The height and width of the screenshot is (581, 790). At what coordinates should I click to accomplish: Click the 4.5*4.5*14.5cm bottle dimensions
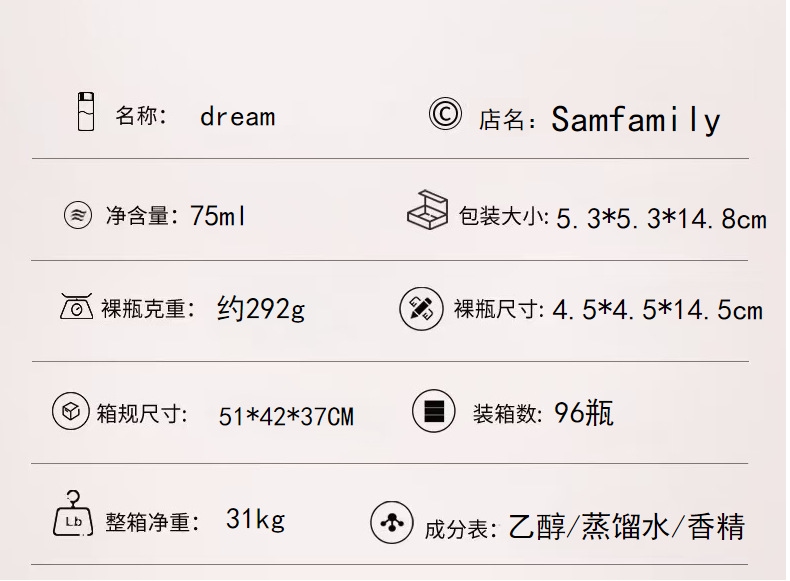pyautogui.click(x=657, y=310)
